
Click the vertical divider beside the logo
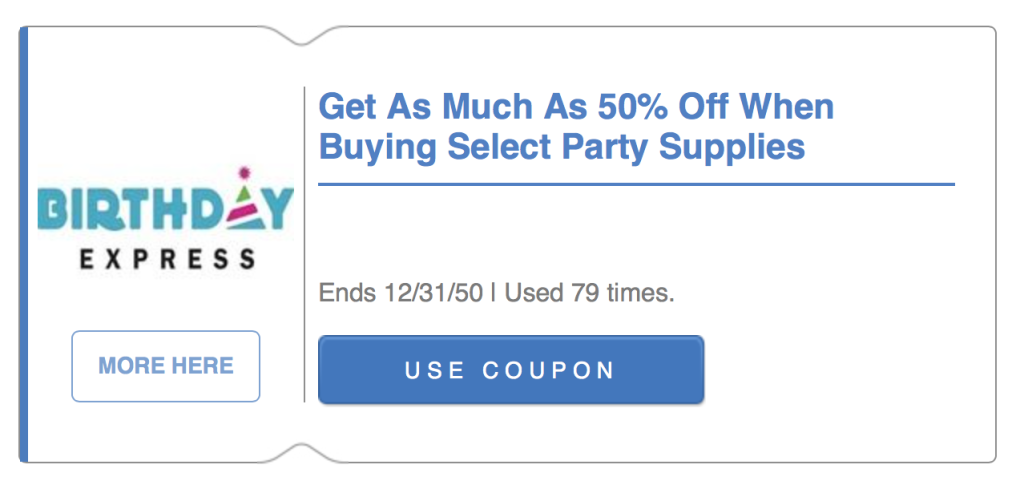(x=304, y=244)
